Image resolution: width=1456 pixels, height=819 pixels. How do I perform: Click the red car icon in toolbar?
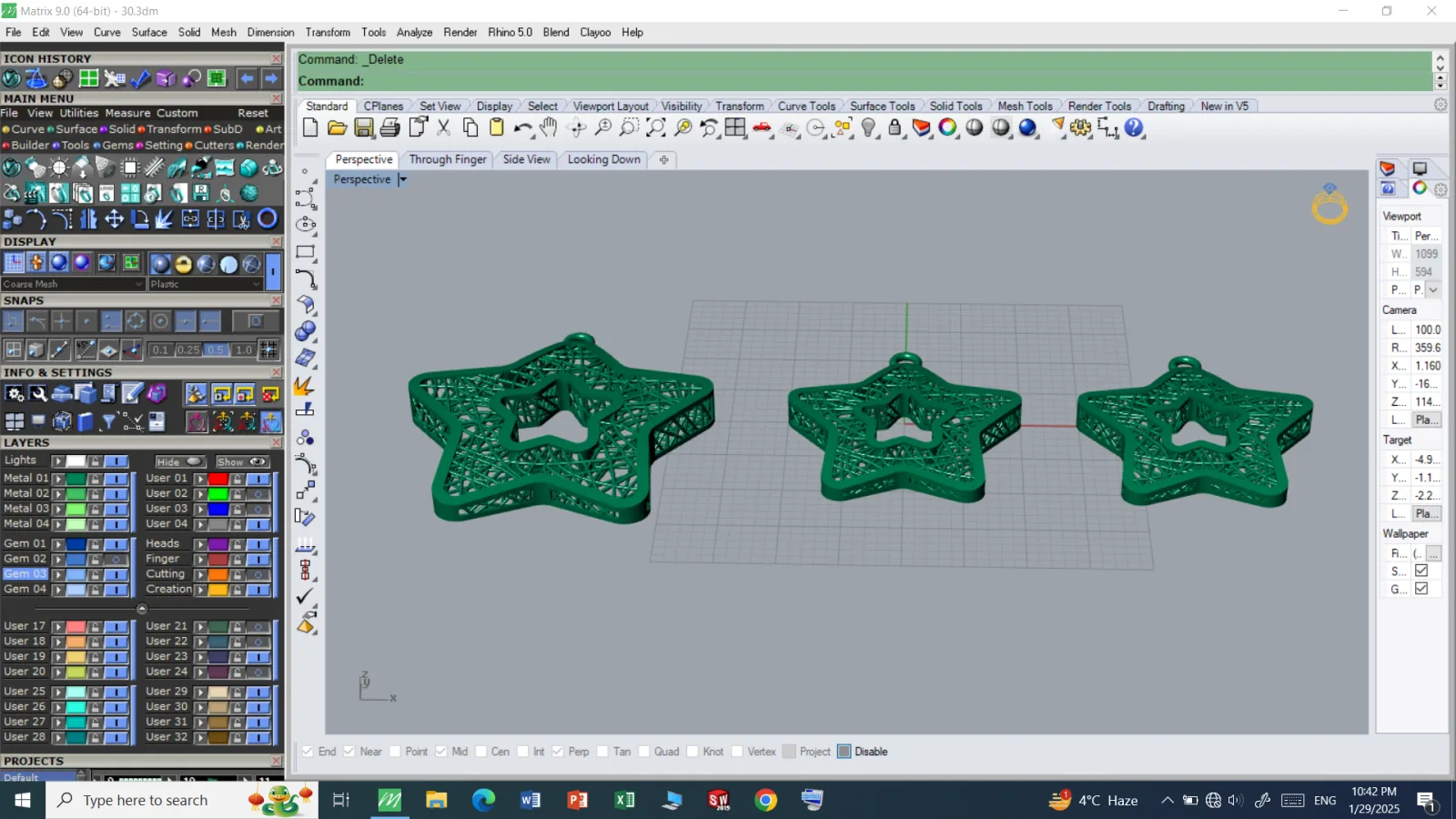coord(763,128)
